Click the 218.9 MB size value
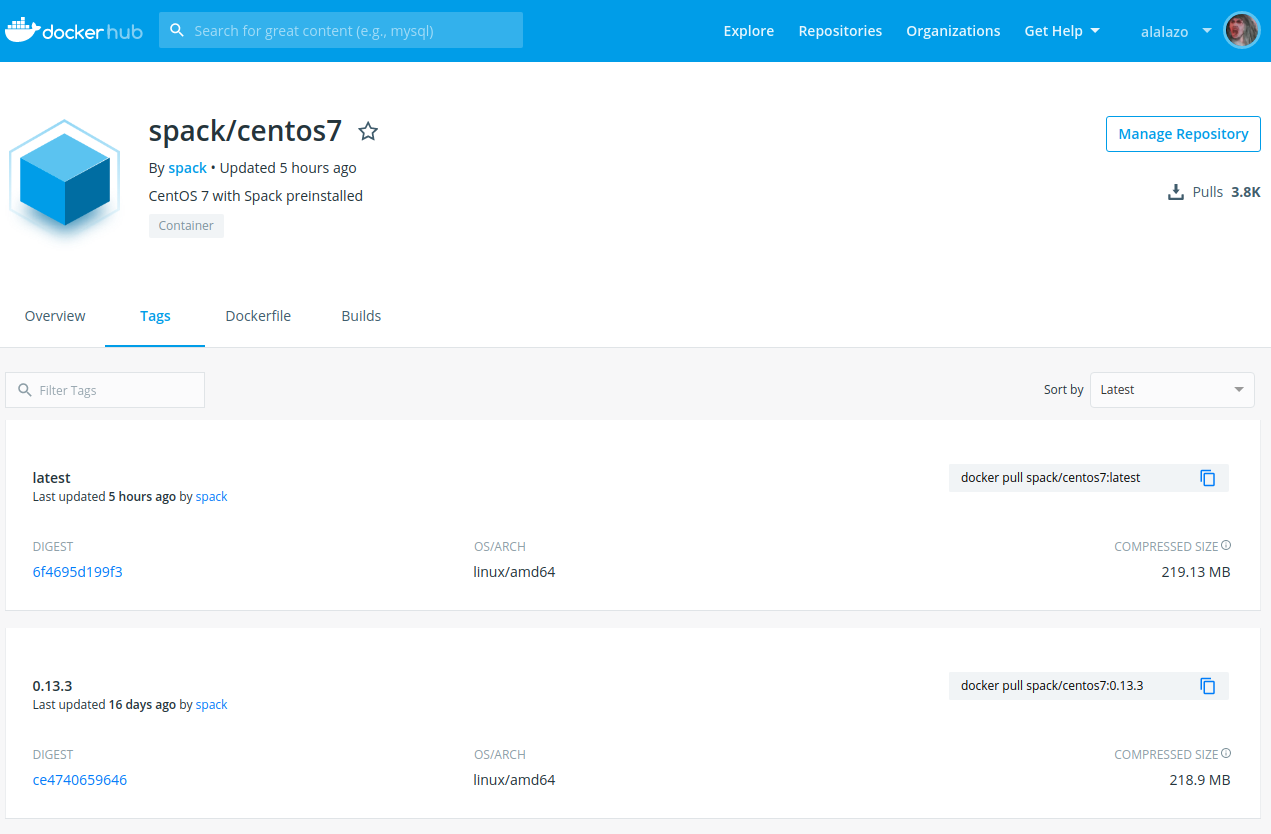 1200,780
